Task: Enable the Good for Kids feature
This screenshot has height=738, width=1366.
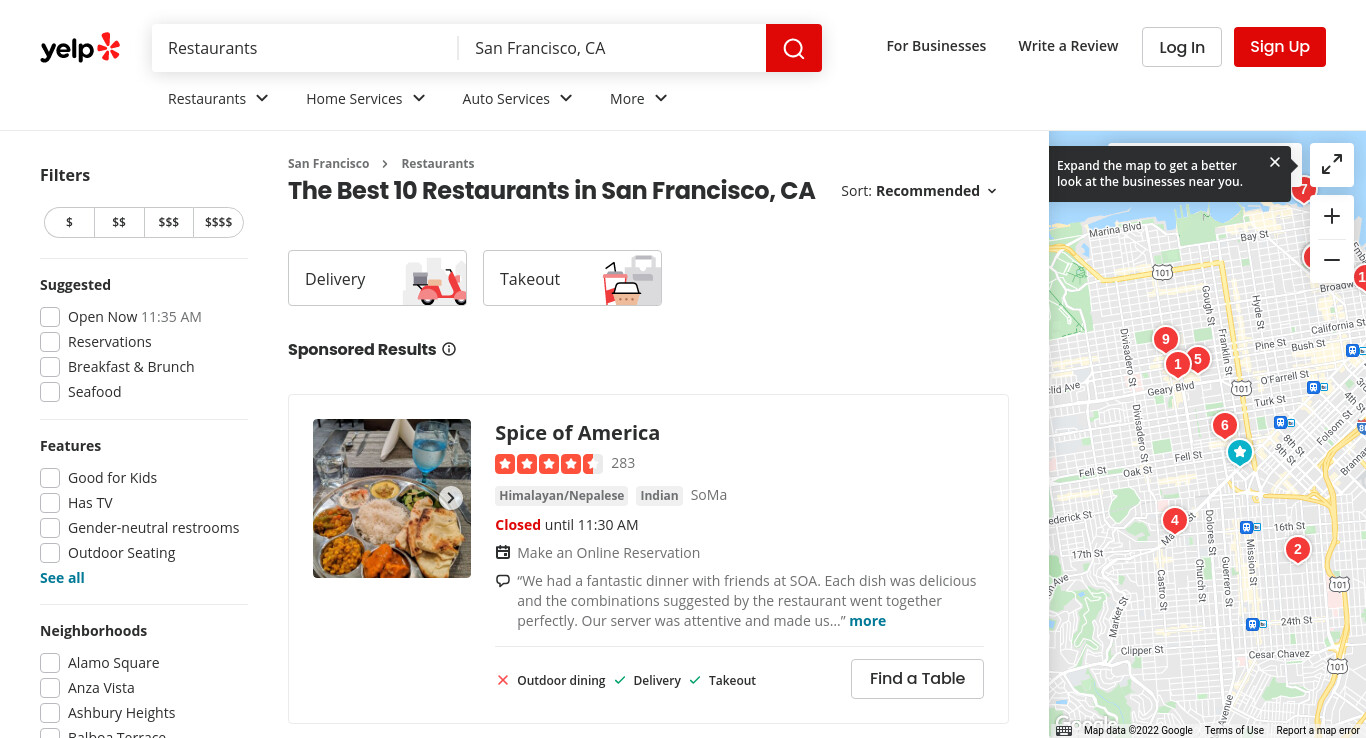Action: (50, 478)
